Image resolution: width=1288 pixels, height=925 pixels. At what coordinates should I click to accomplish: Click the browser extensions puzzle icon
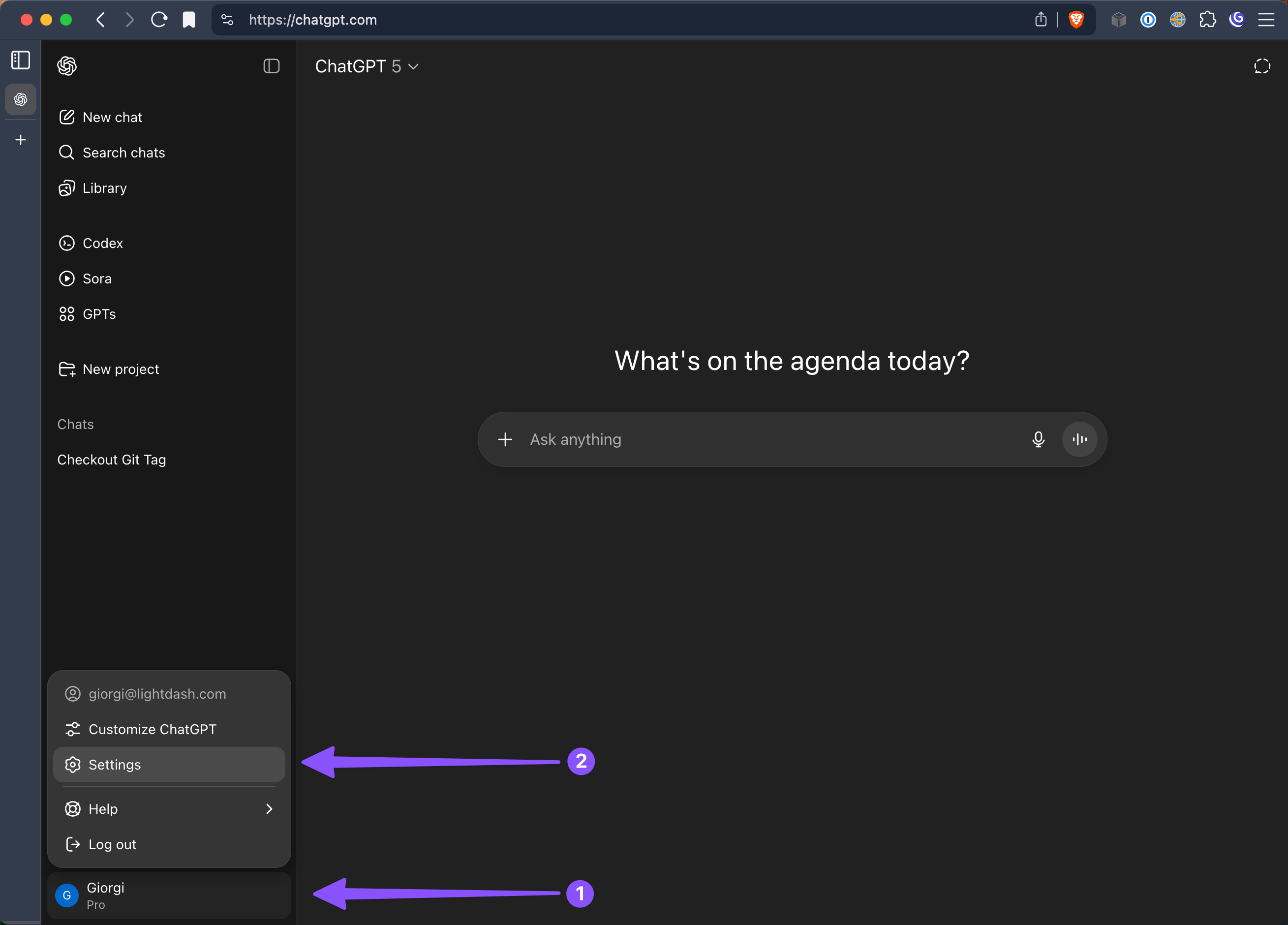pyautogui.click(x=1207, y=20)
